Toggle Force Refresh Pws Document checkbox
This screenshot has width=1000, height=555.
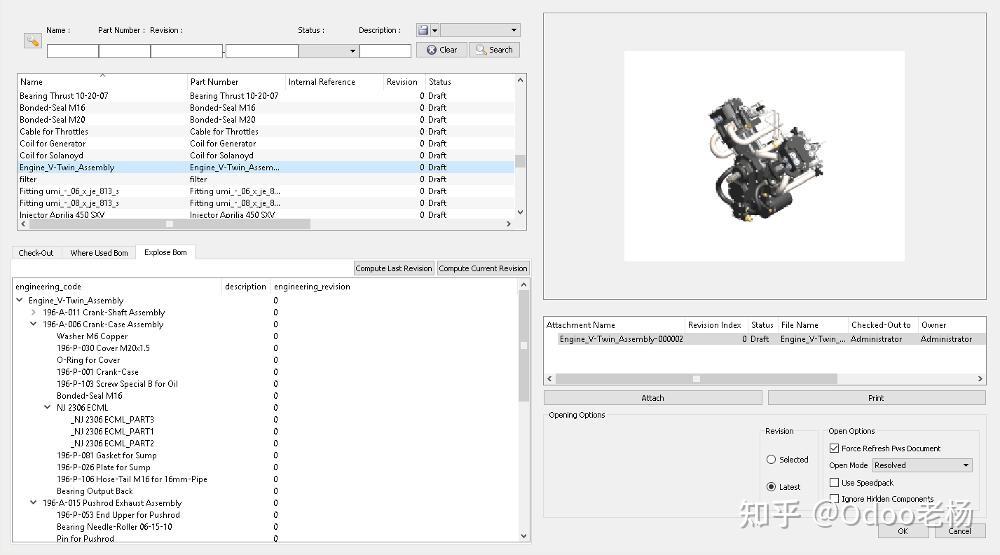[x=834, y=448]
